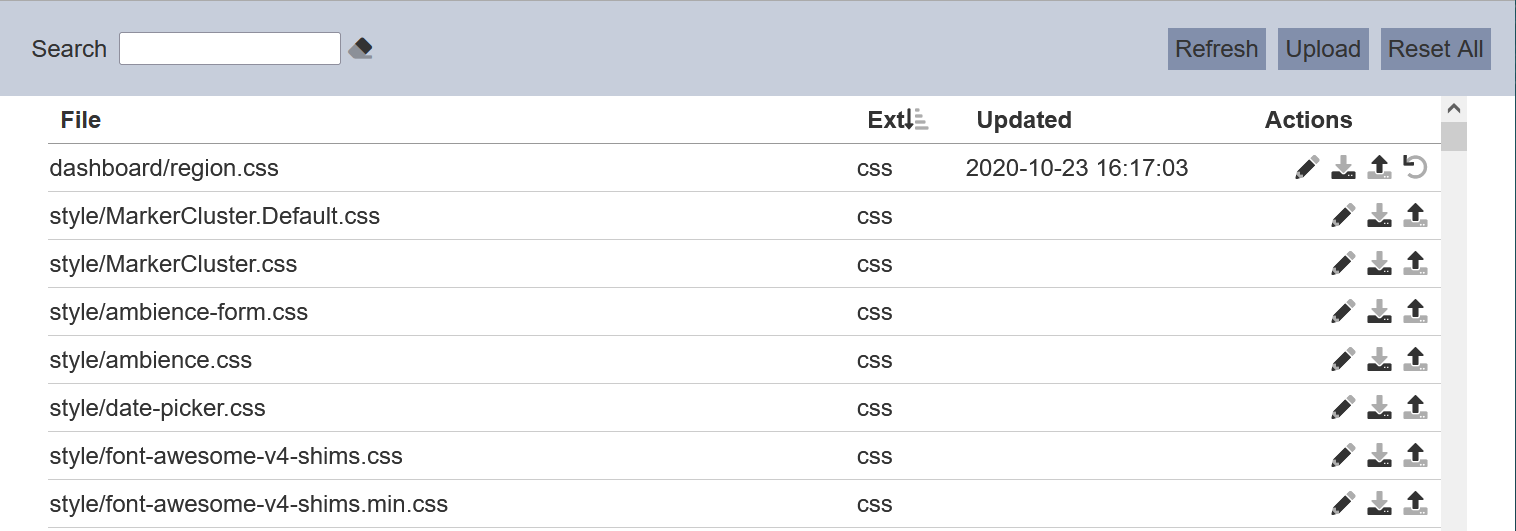The width and height of the screenshot is (1516, 531).
Task: Sort table by File column header
Action: (x=81, y=120)
